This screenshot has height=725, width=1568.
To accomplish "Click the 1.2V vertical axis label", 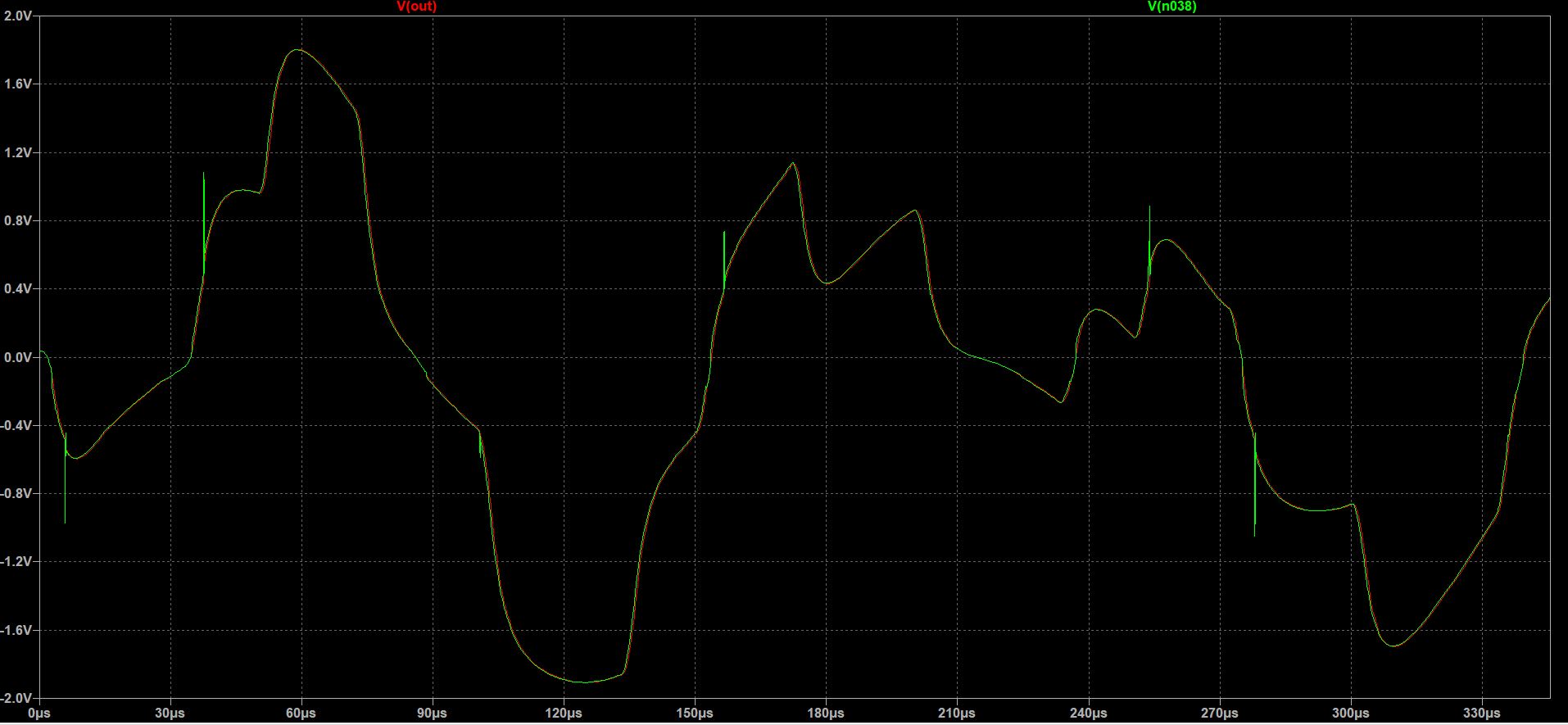I will (19, 153).
